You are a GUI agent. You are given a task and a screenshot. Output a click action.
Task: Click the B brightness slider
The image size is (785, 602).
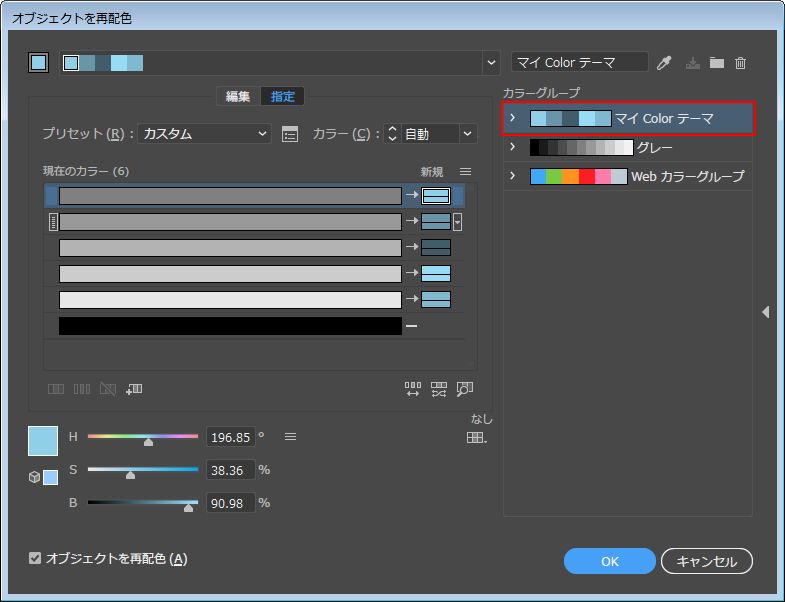(143, 503)
